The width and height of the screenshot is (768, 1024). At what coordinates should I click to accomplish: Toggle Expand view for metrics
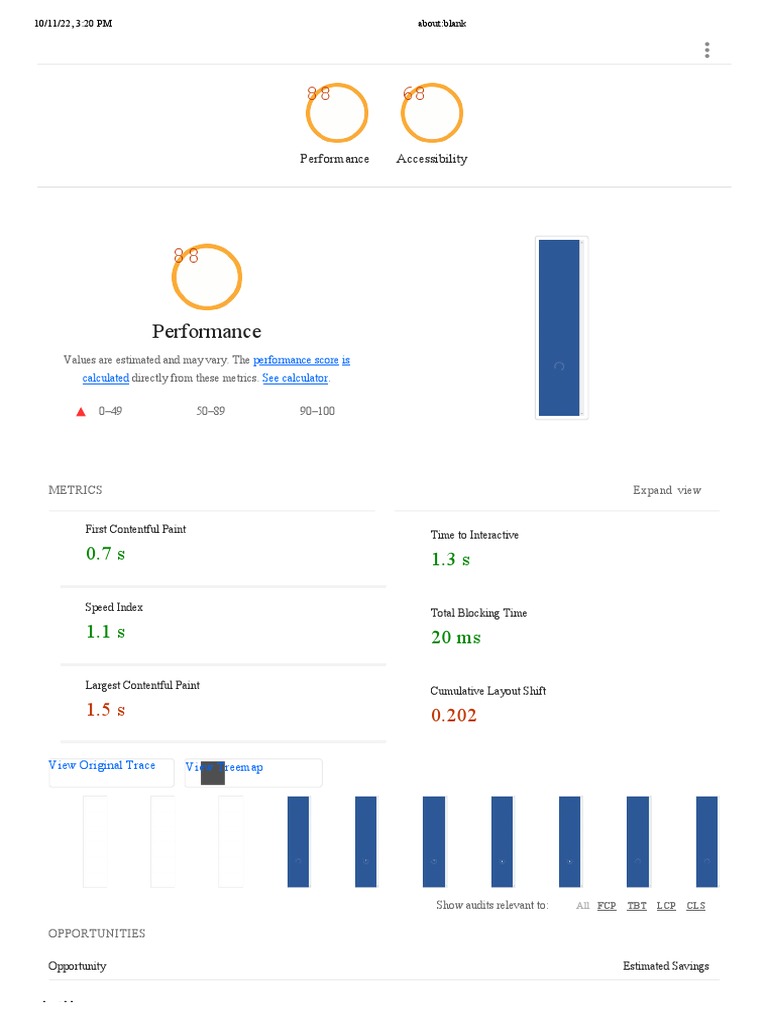pyautogui.click(x=667, y=490)
